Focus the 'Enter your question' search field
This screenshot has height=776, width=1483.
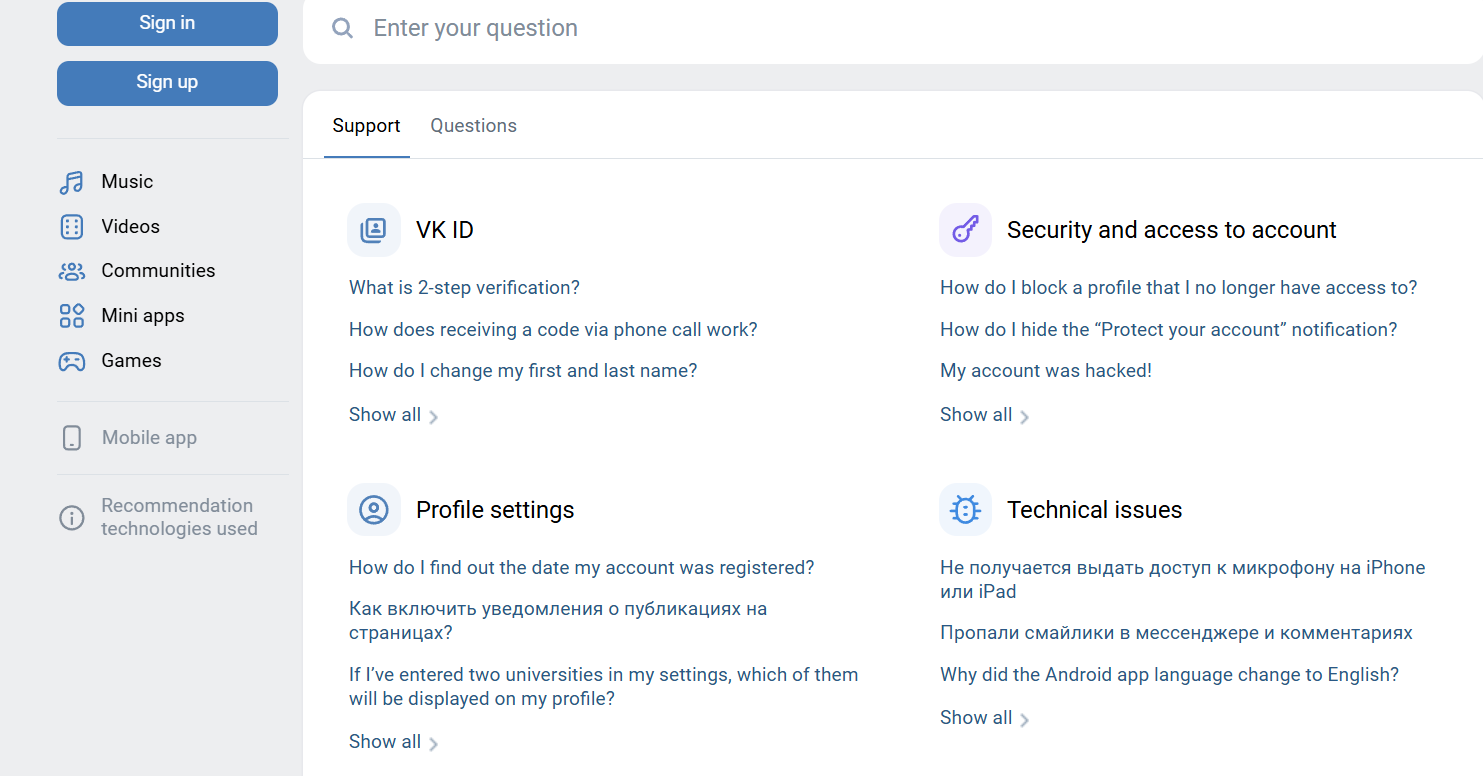[x=800, y=28]
